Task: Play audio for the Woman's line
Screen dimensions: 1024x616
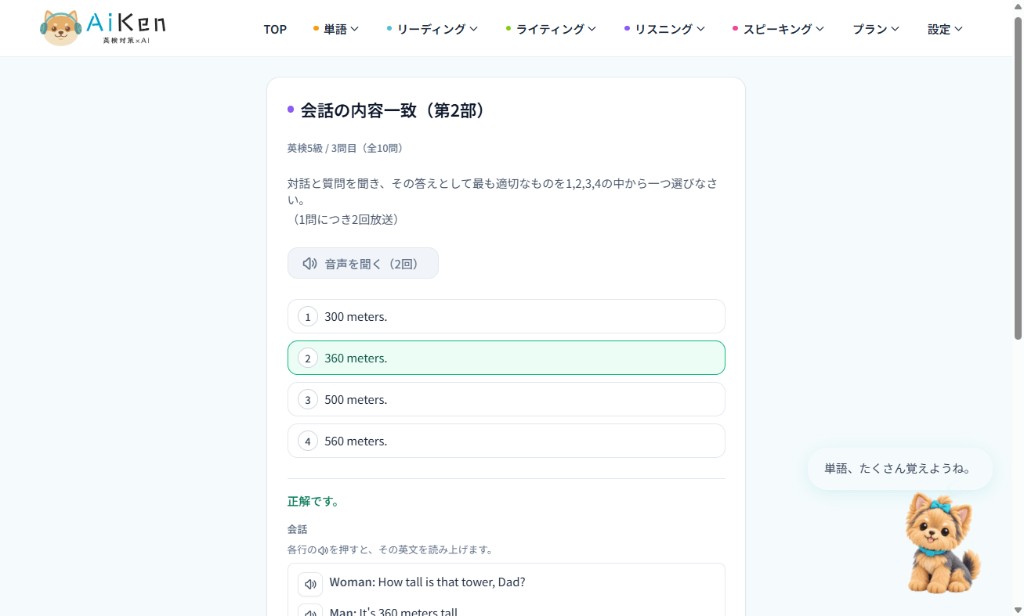Action: pos(310,584)
